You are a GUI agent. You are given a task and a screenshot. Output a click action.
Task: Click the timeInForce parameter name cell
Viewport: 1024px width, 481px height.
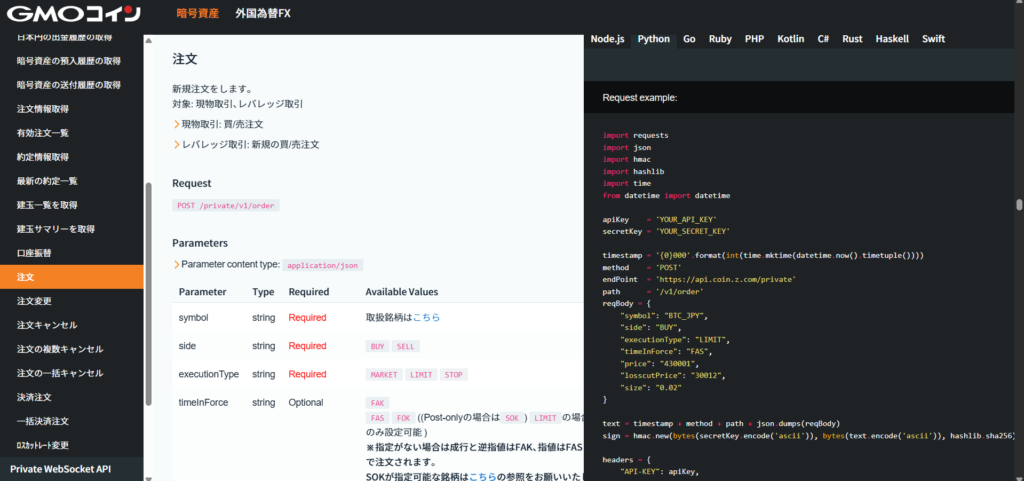(203, 403)
